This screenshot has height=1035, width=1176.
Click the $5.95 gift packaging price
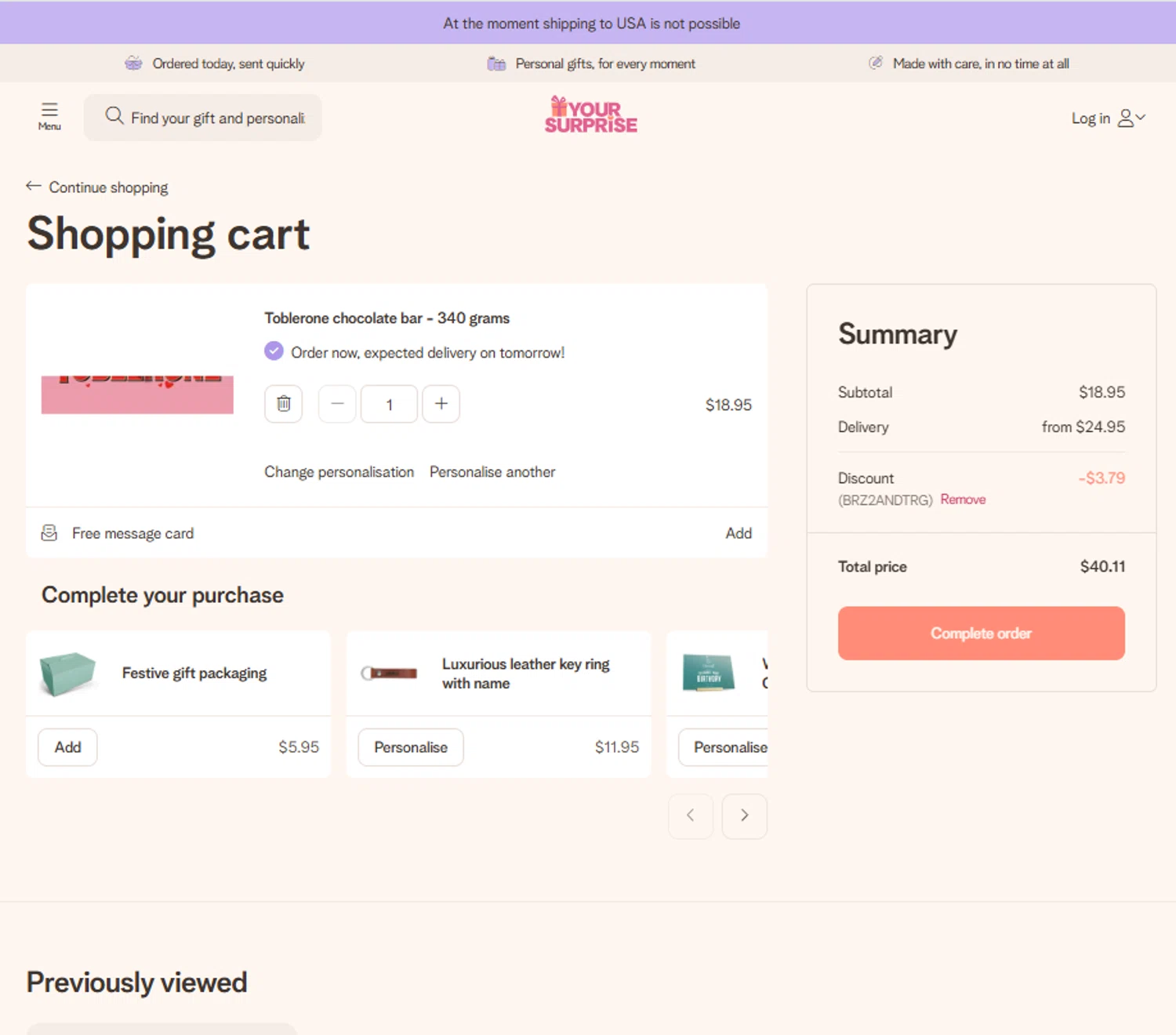point(299,747)
